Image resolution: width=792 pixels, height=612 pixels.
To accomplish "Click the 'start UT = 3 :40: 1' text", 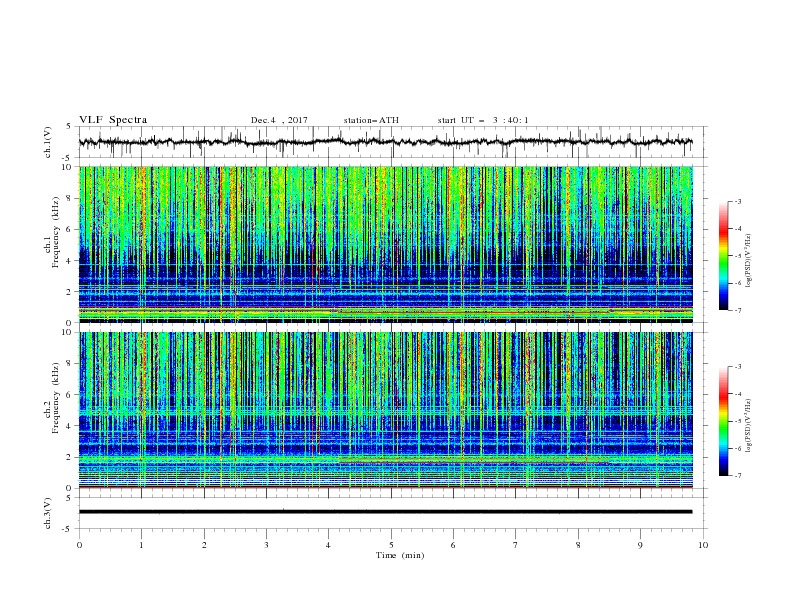I will coord(483,120).
